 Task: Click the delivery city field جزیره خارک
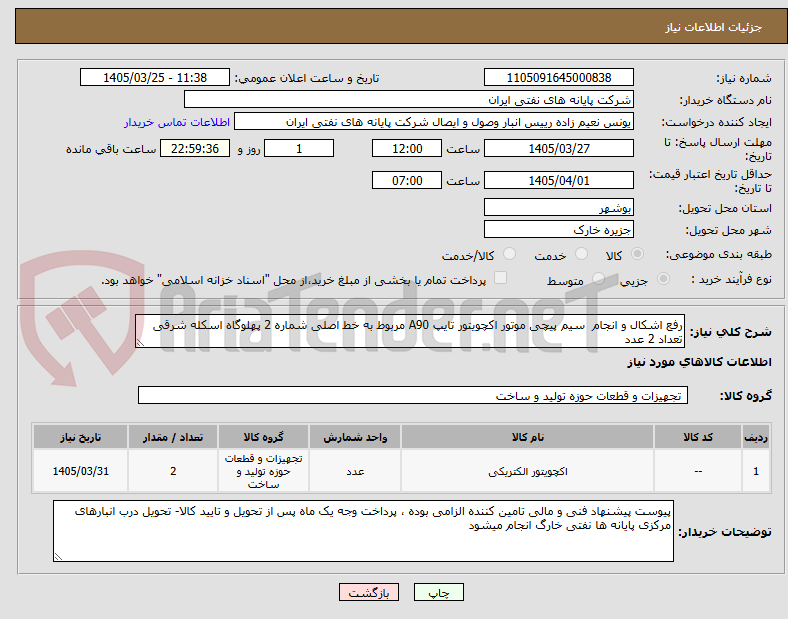(x=559, y=230)
